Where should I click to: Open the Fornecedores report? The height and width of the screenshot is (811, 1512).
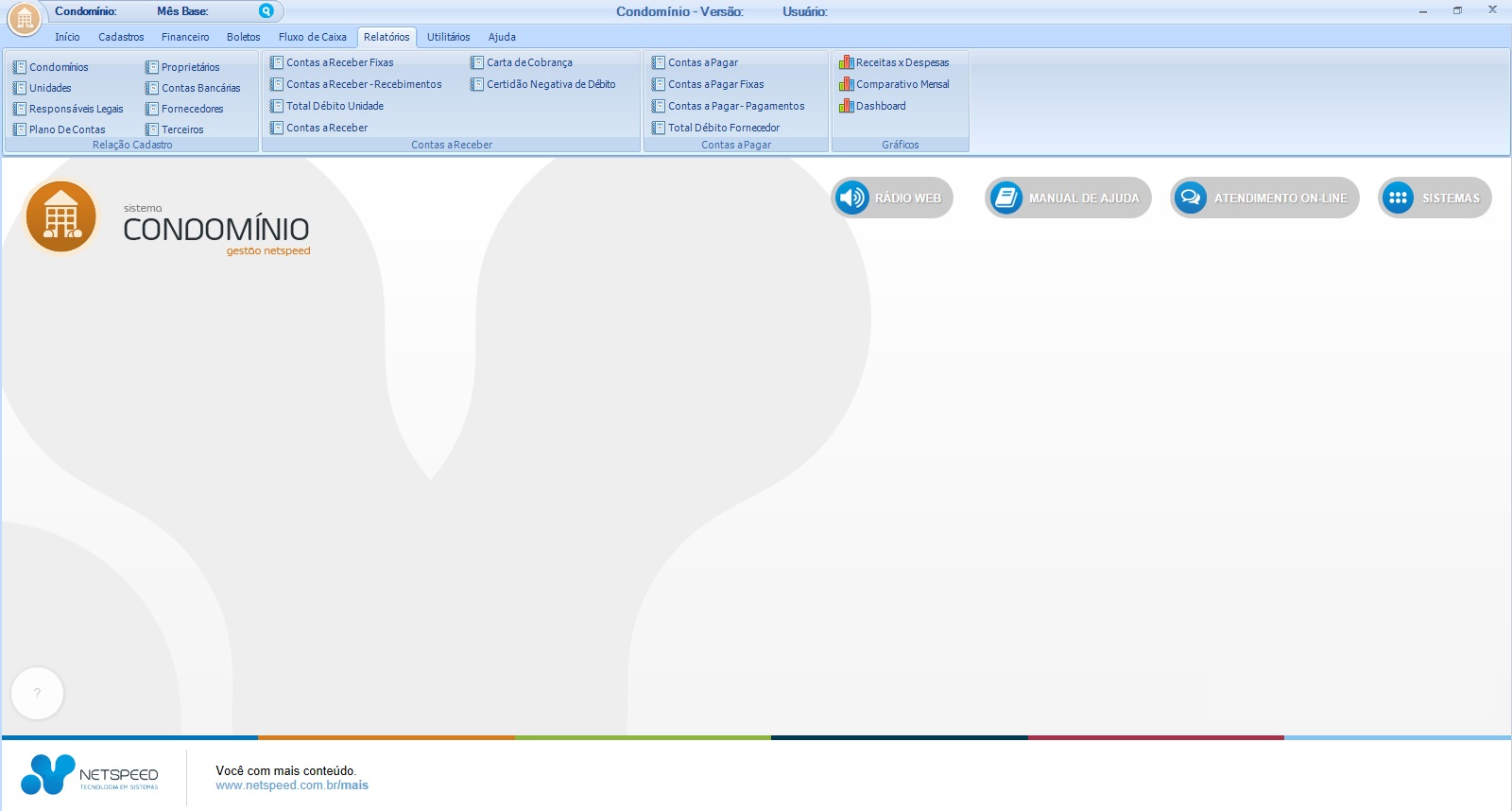184,109
